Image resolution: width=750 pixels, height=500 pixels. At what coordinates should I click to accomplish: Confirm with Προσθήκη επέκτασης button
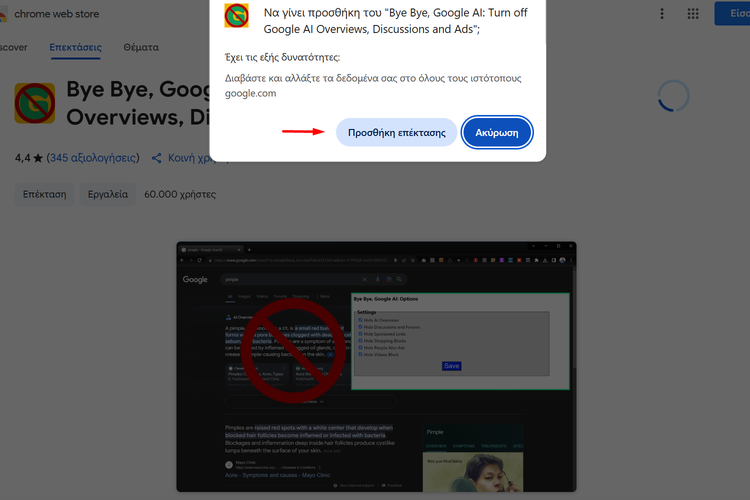click(x=396, y=132)
